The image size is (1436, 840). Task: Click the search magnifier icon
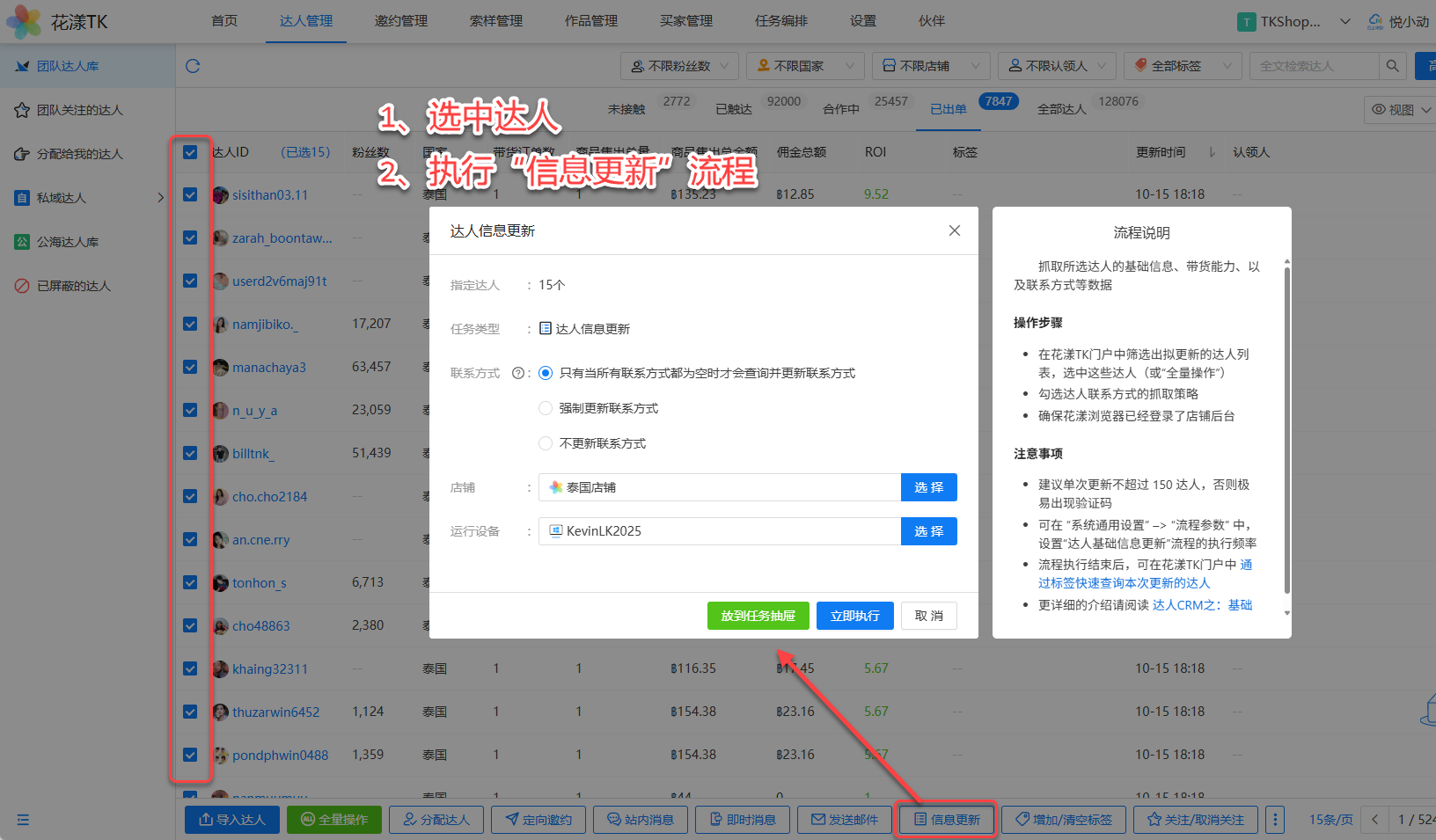pyautogui.click(x=1392, y=66)
